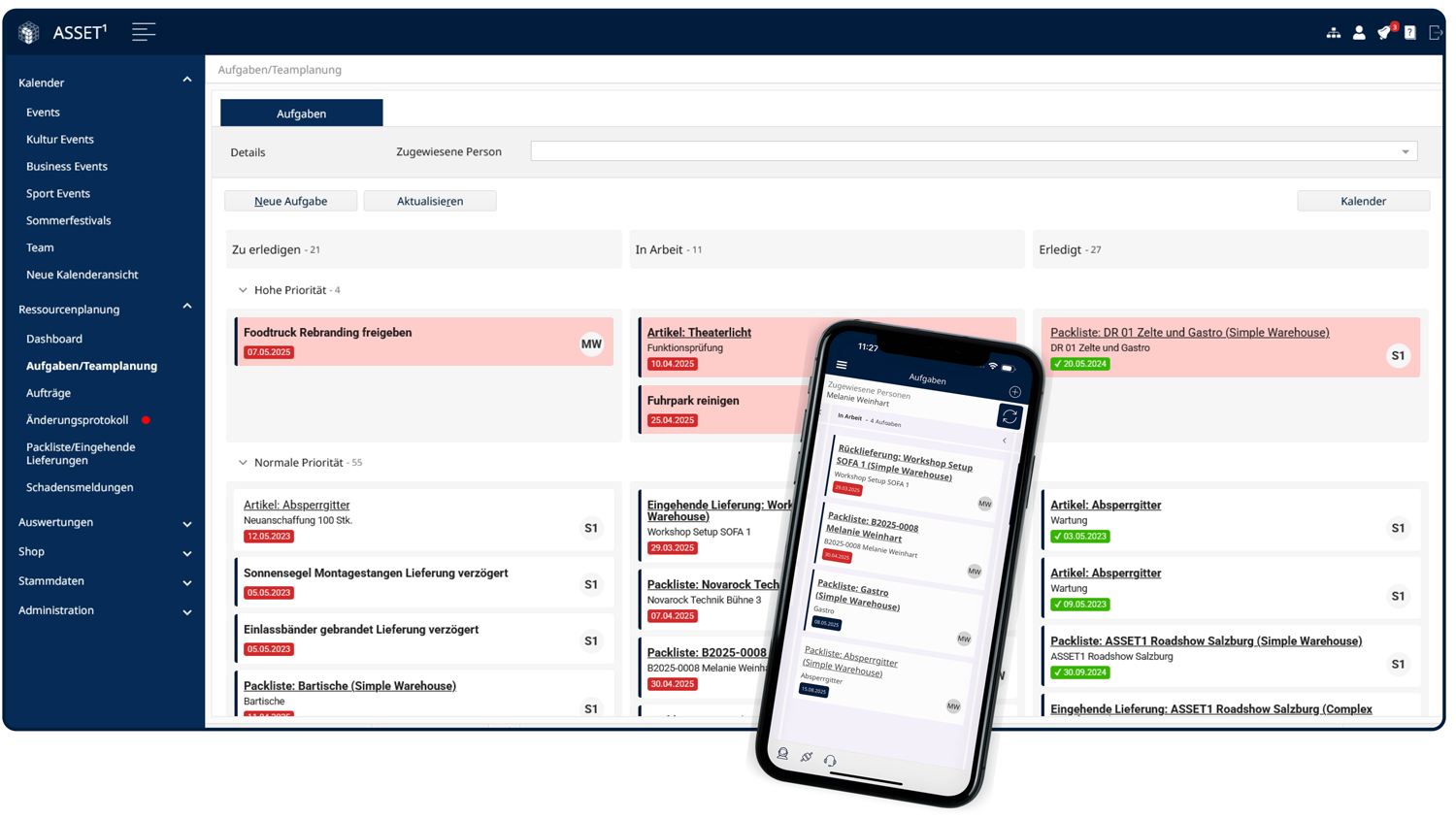The image size is (1456, 819).
Task: Open Sommerfestivals in the sidebar
Action: pos(69,221)
